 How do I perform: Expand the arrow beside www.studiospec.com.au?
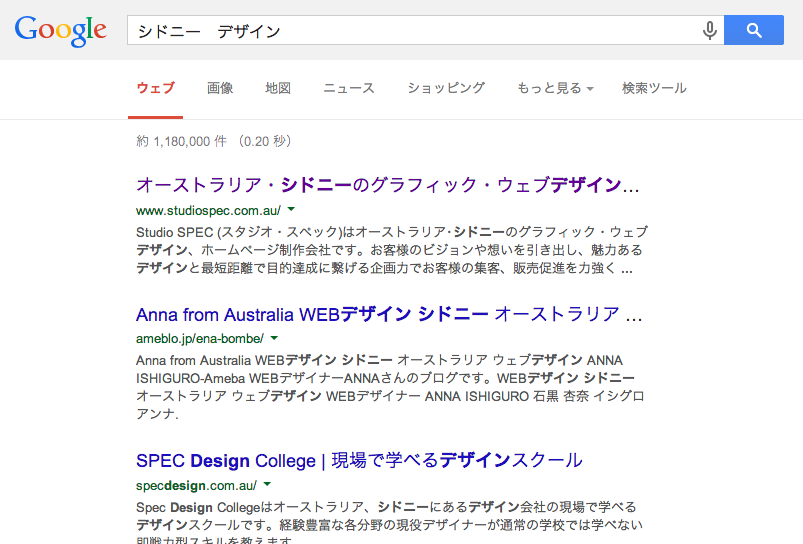291,210
